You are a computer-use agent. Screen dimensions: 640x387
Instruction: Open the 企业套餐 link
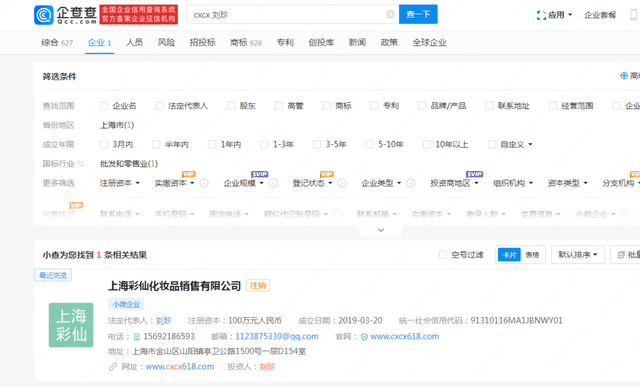[x=600, y=15]
